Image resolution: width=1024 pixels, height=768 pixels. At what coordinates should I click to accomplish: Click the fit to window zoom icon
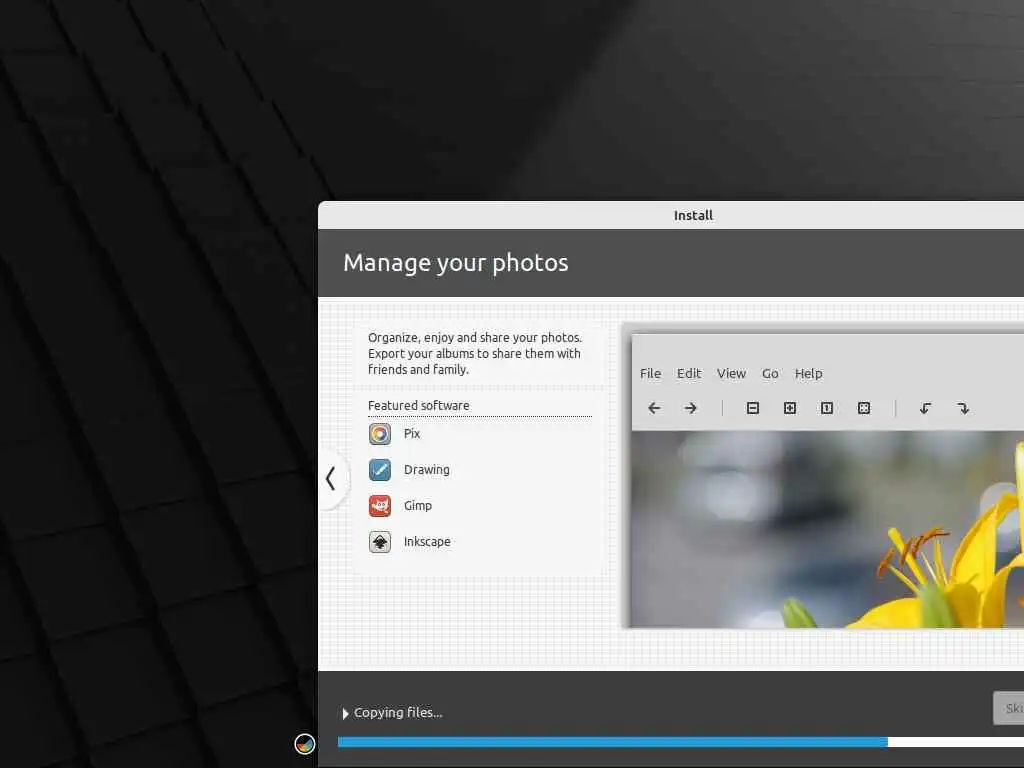point(863,408)
